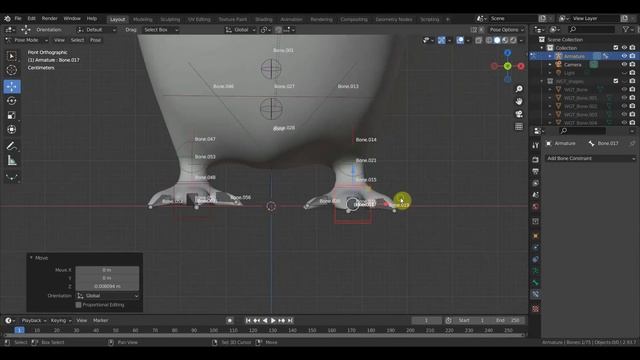Click the current frame number field
The height and width of the screenshot is (360, 640).
click(x=426, y=320)
